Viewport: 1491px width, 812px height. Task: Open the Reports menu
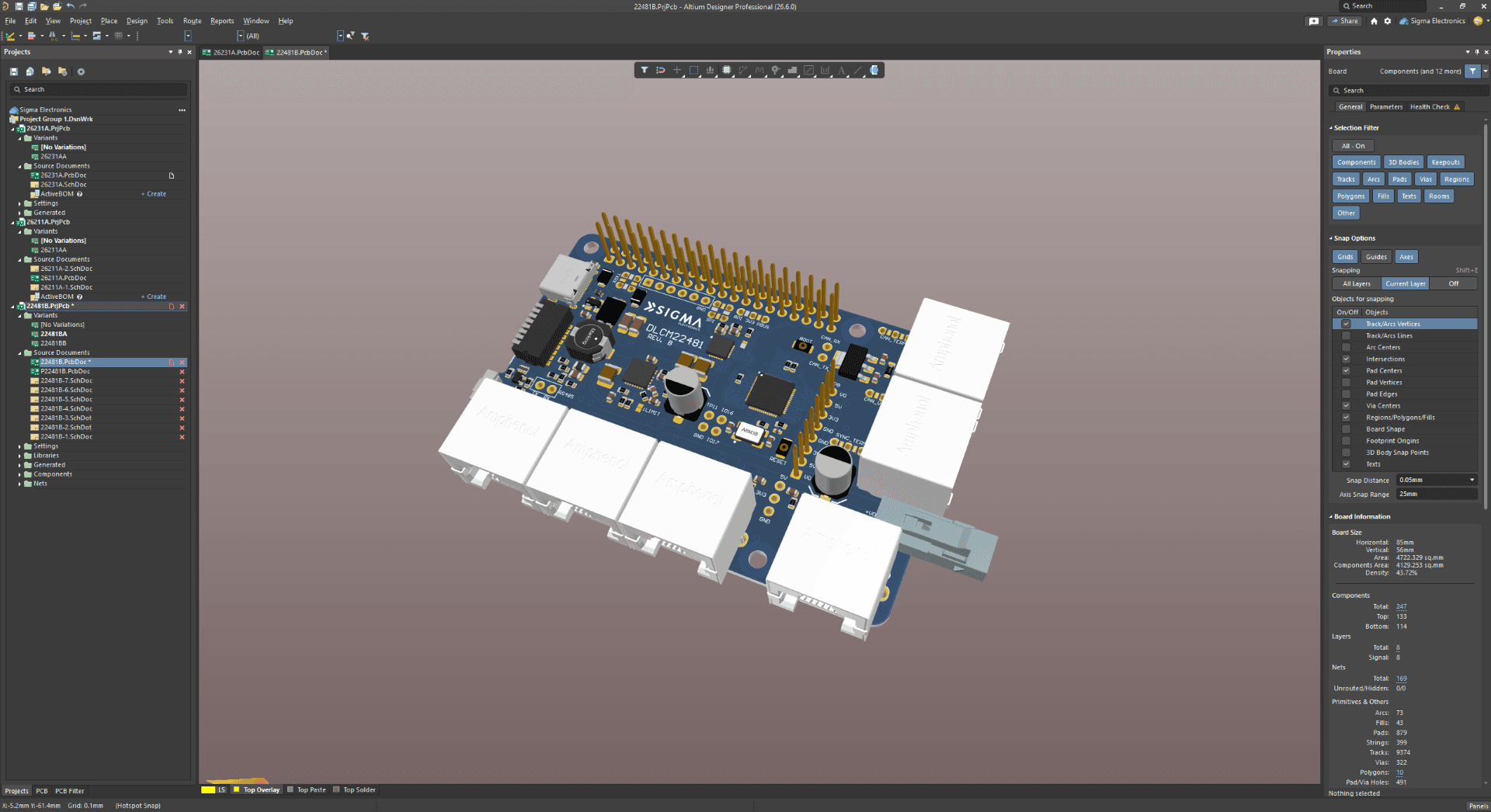click(x=222, y=21)
